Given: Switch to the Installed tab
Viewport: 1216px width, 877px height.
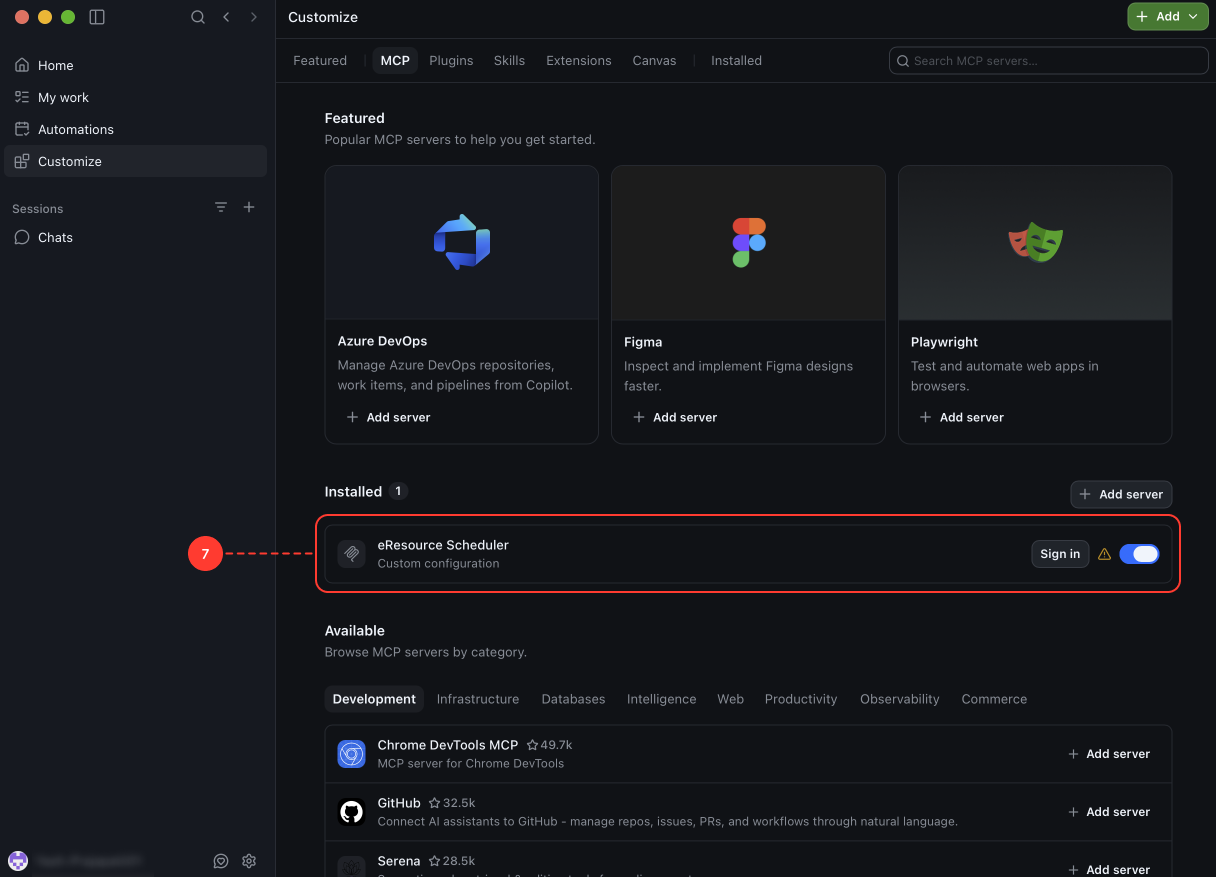Looking at the screenshot, I should tap(736, 60).
